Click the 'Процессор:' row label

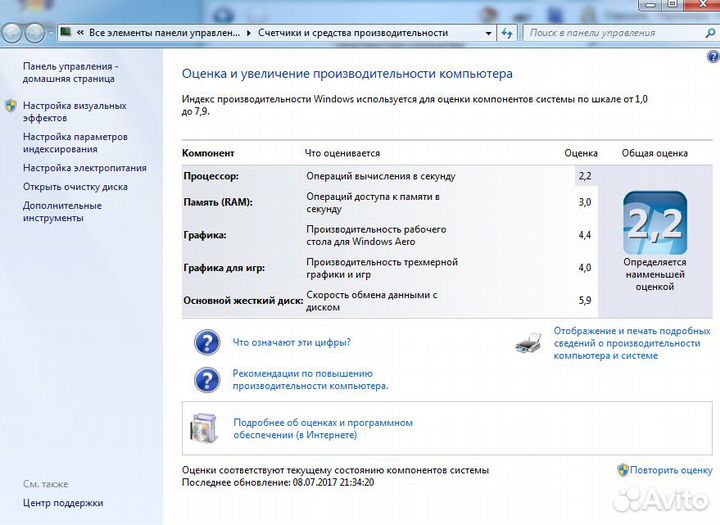tap(211, 176)
